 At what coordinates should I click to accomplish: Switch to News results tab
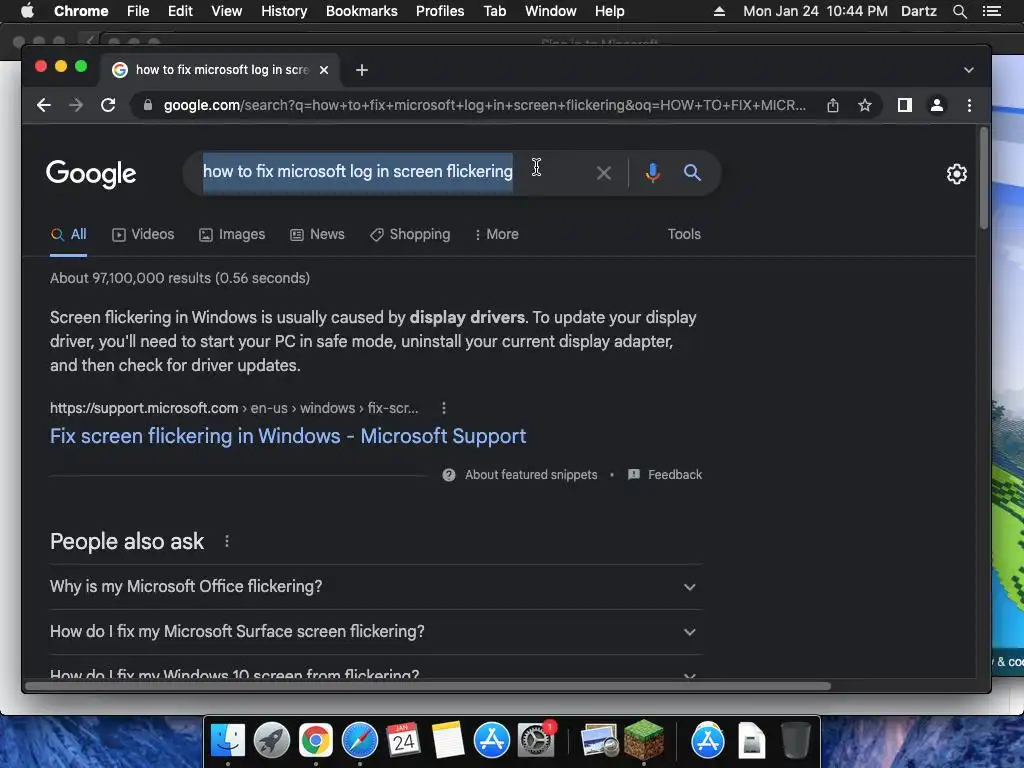coord(317,234)
